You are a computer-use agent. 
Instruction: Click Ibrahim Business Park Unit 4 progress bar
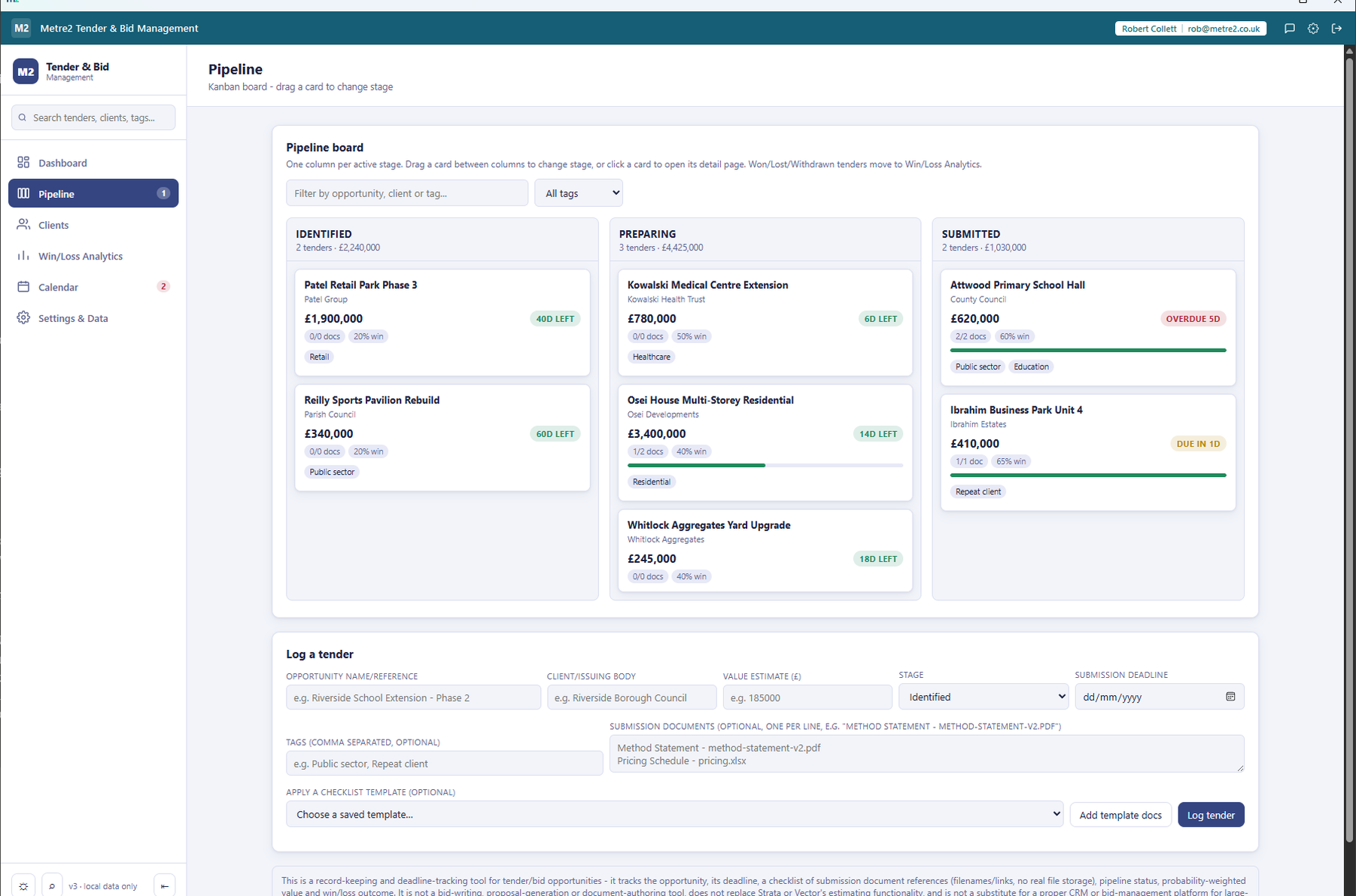[x=1088, y=475]
